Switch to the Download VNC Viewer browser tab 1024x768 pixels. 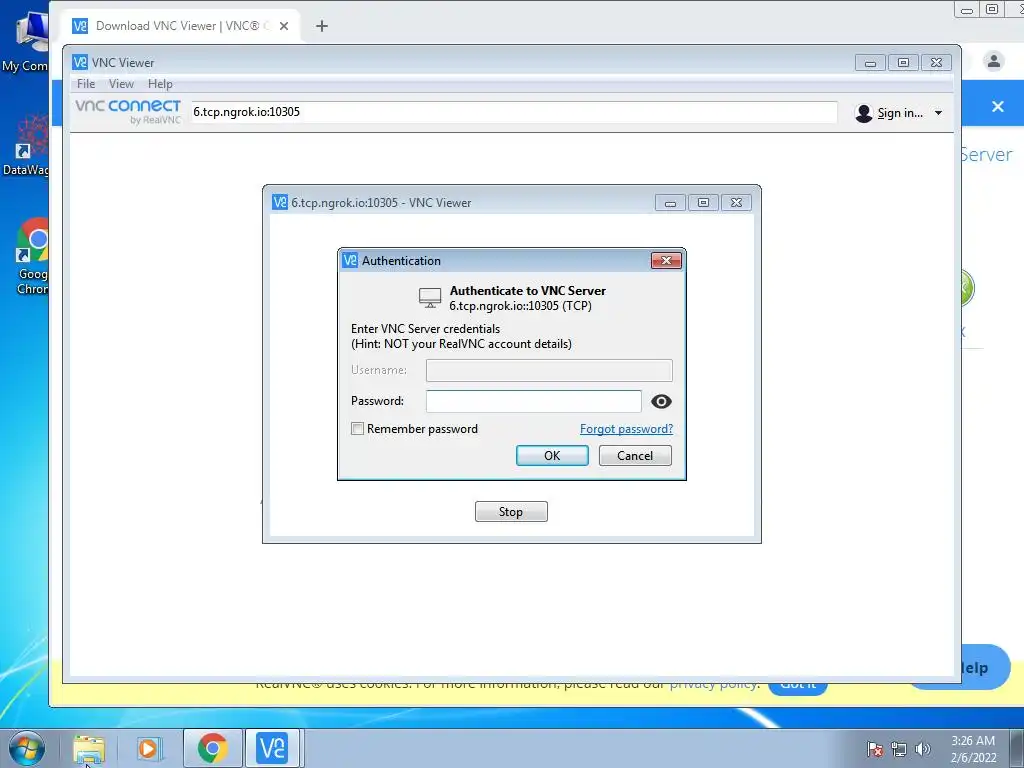pyautogui.click(x=176, y=26)
